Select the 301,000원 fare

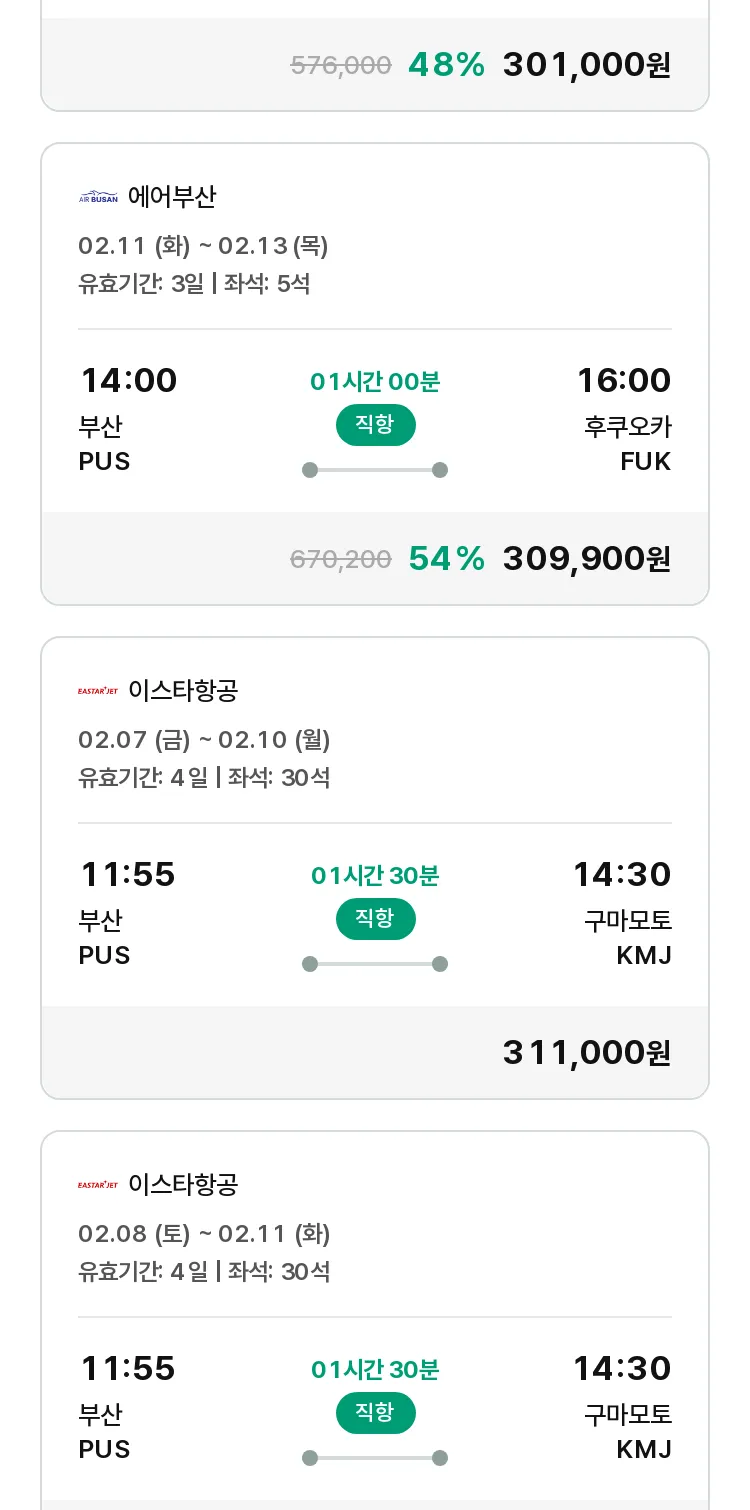click(x=586, y=65)
